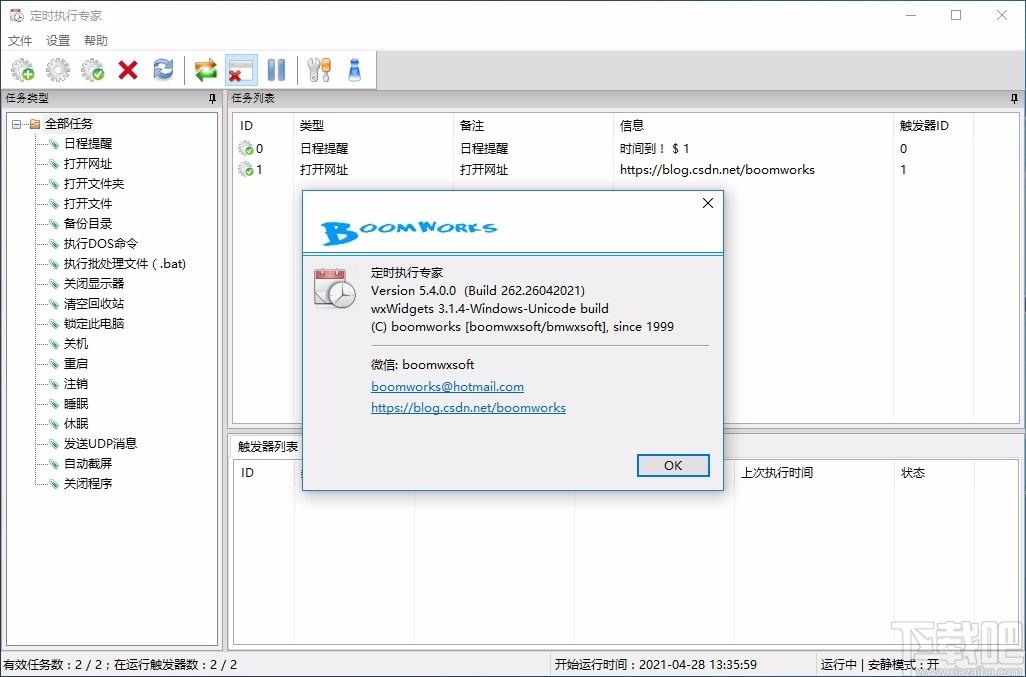Viewport: 1026px width, 677px height.
Task: Click the red X delete icon
Action: (x=128, y=70)
